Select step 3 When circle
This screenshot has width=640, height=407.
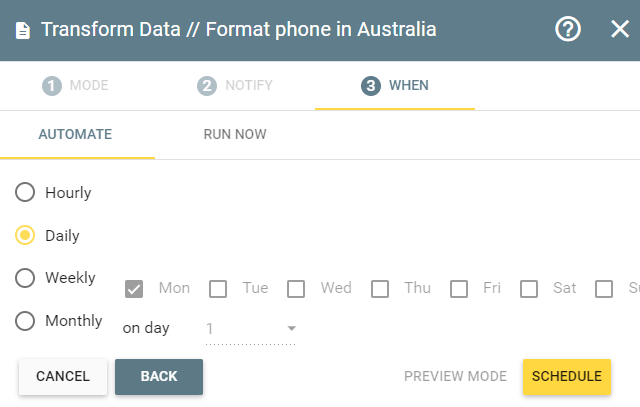(x=371, y=86)
